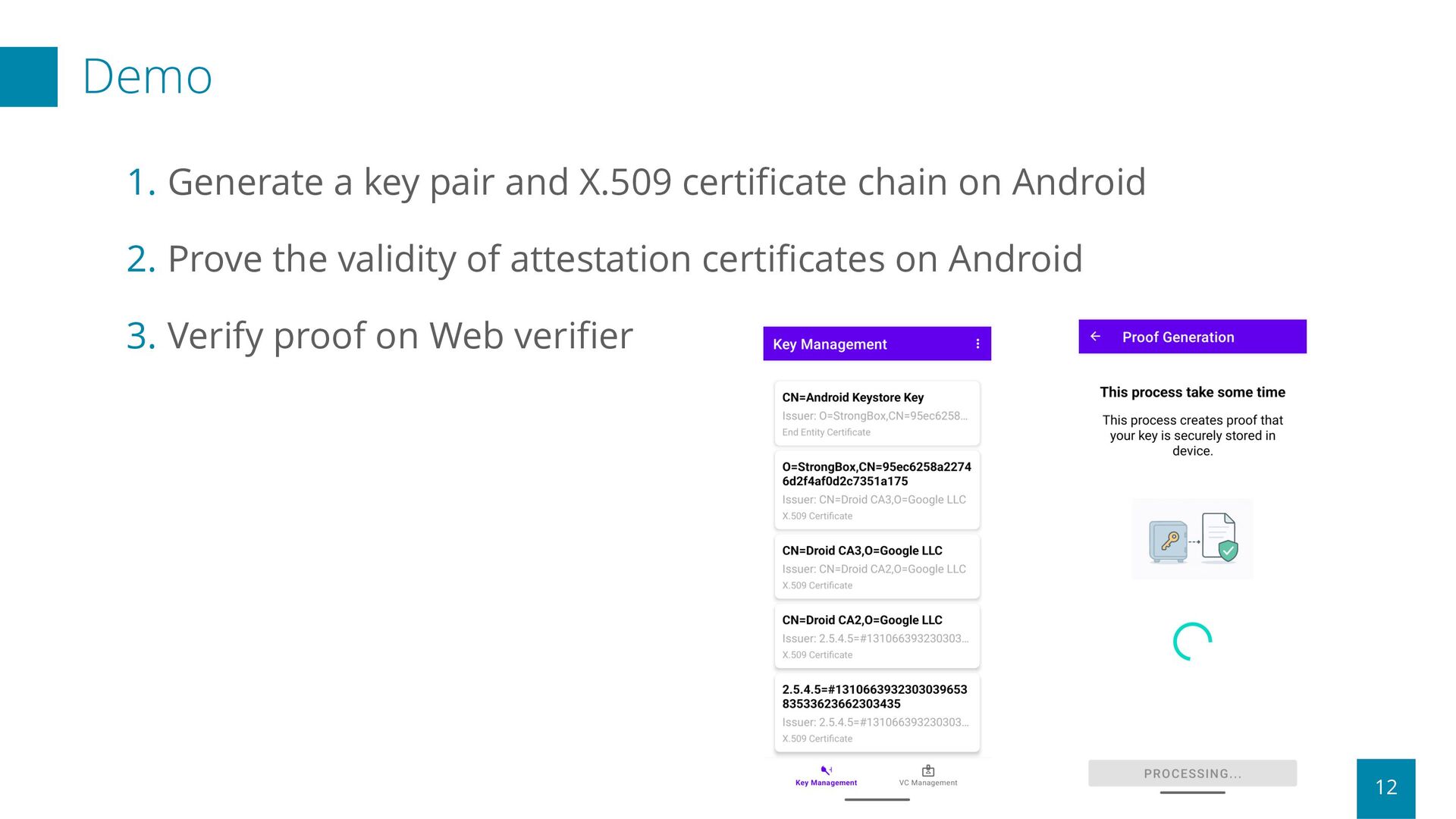Viewport: 1456px width, 819px height.
Task: Click the back arrow in Proof Generation
Action: coord(1095,337)
